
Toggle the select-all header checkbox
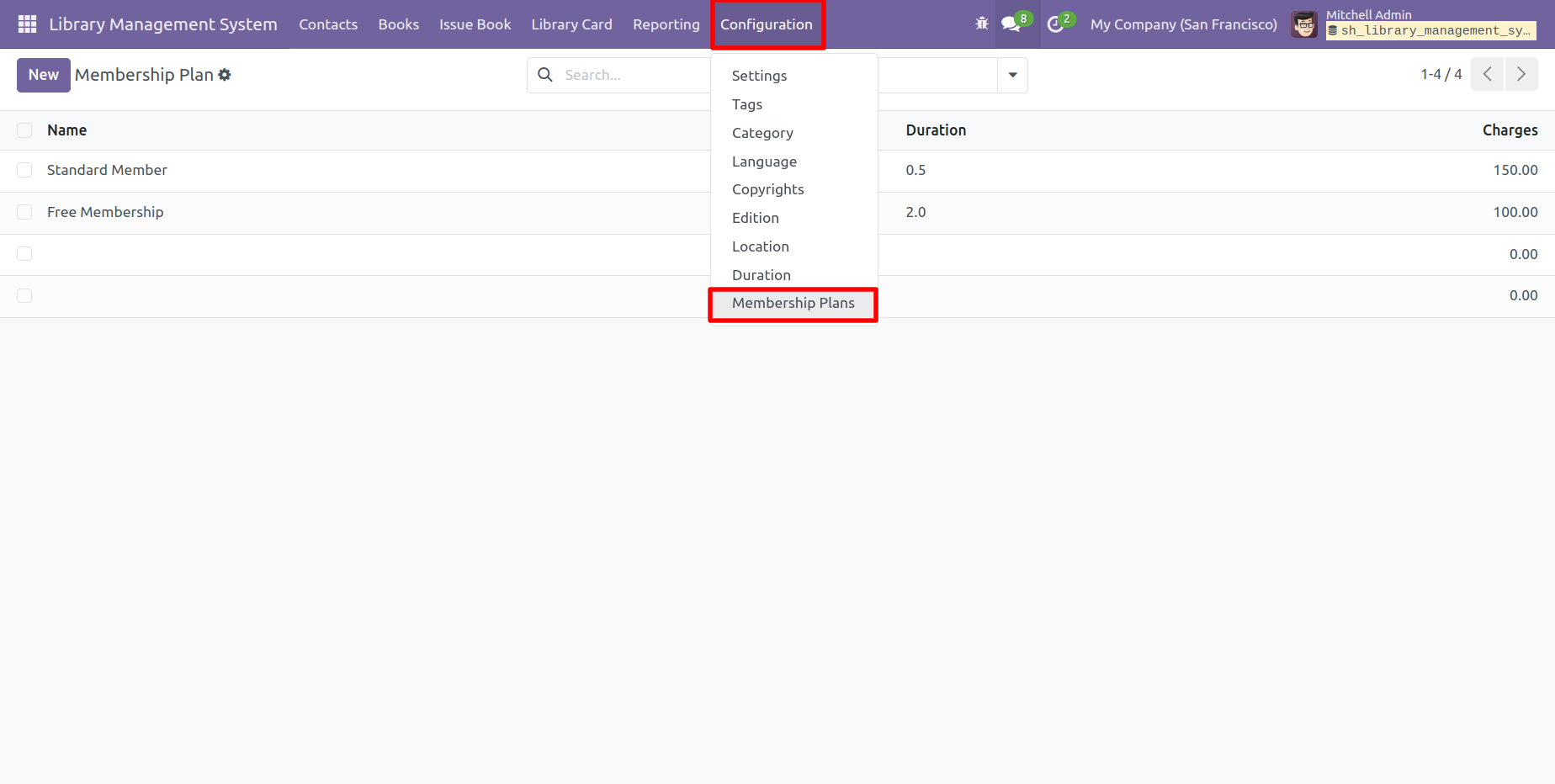(24, 130)
